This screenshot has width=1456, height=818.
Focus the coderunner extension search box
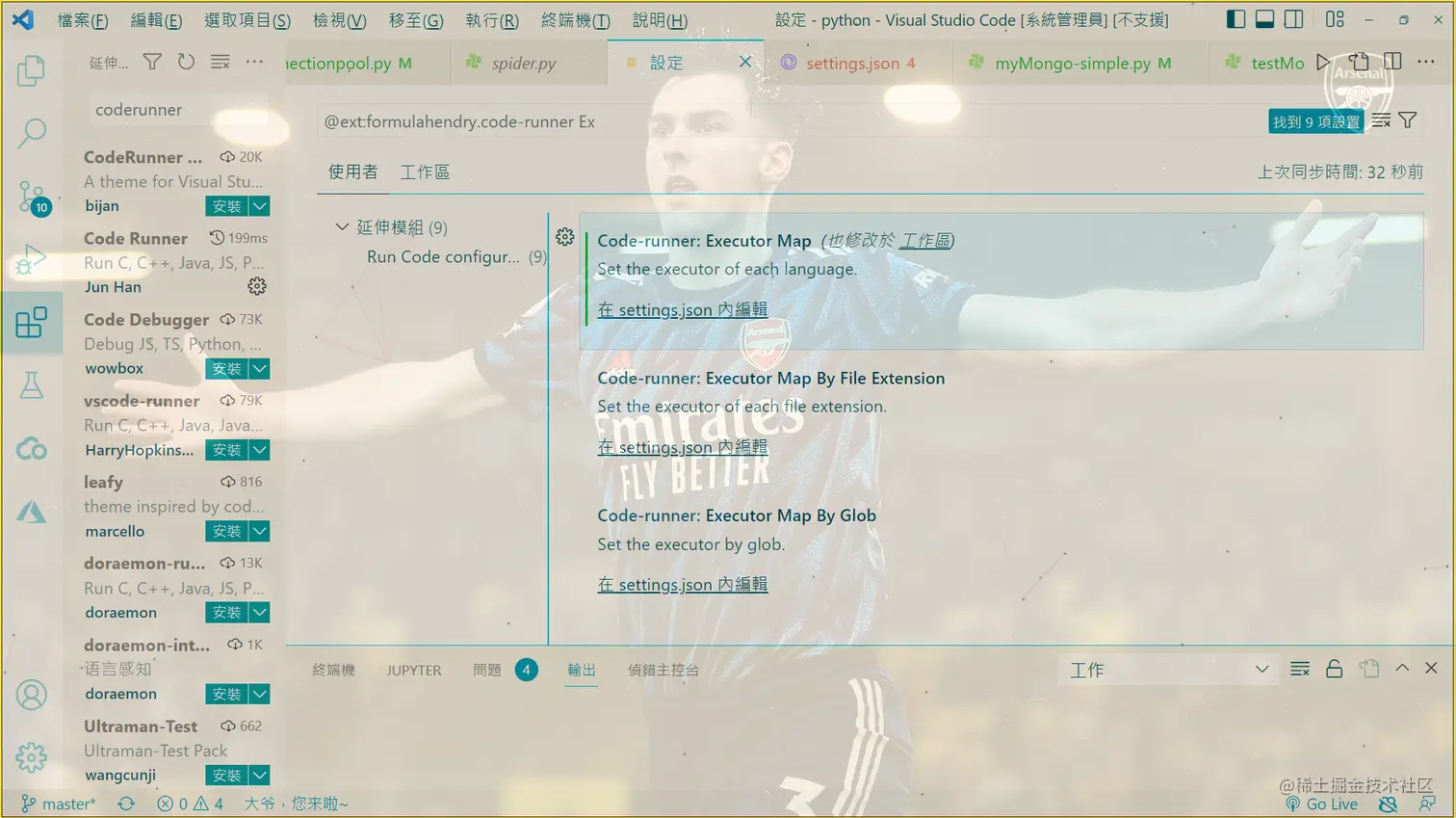click(179, 109)
